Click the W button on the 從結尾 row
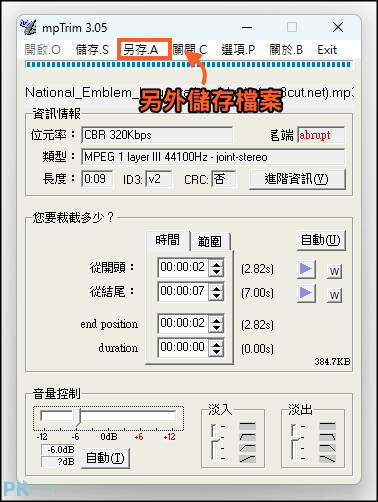The image size is (378, 502). coord(334,295)
